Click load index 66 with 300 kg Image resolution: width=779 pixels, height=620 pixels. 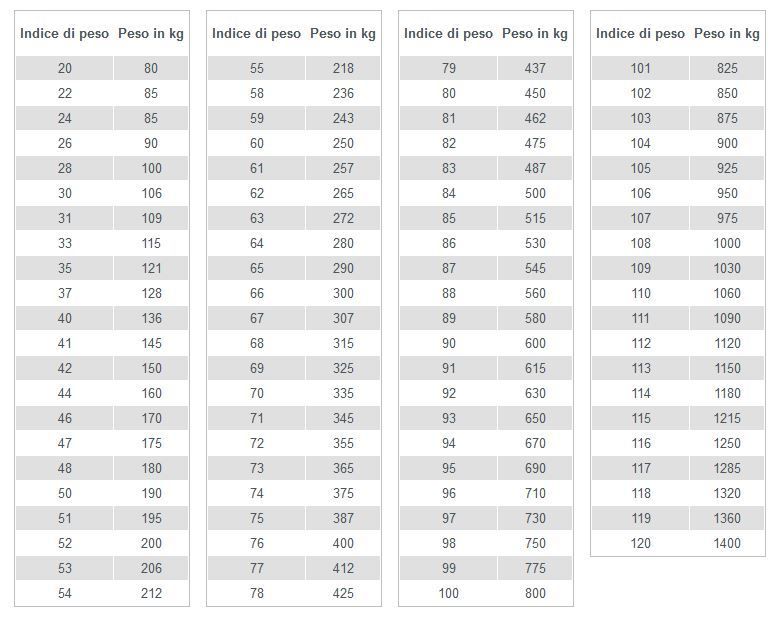click(256, 293)
